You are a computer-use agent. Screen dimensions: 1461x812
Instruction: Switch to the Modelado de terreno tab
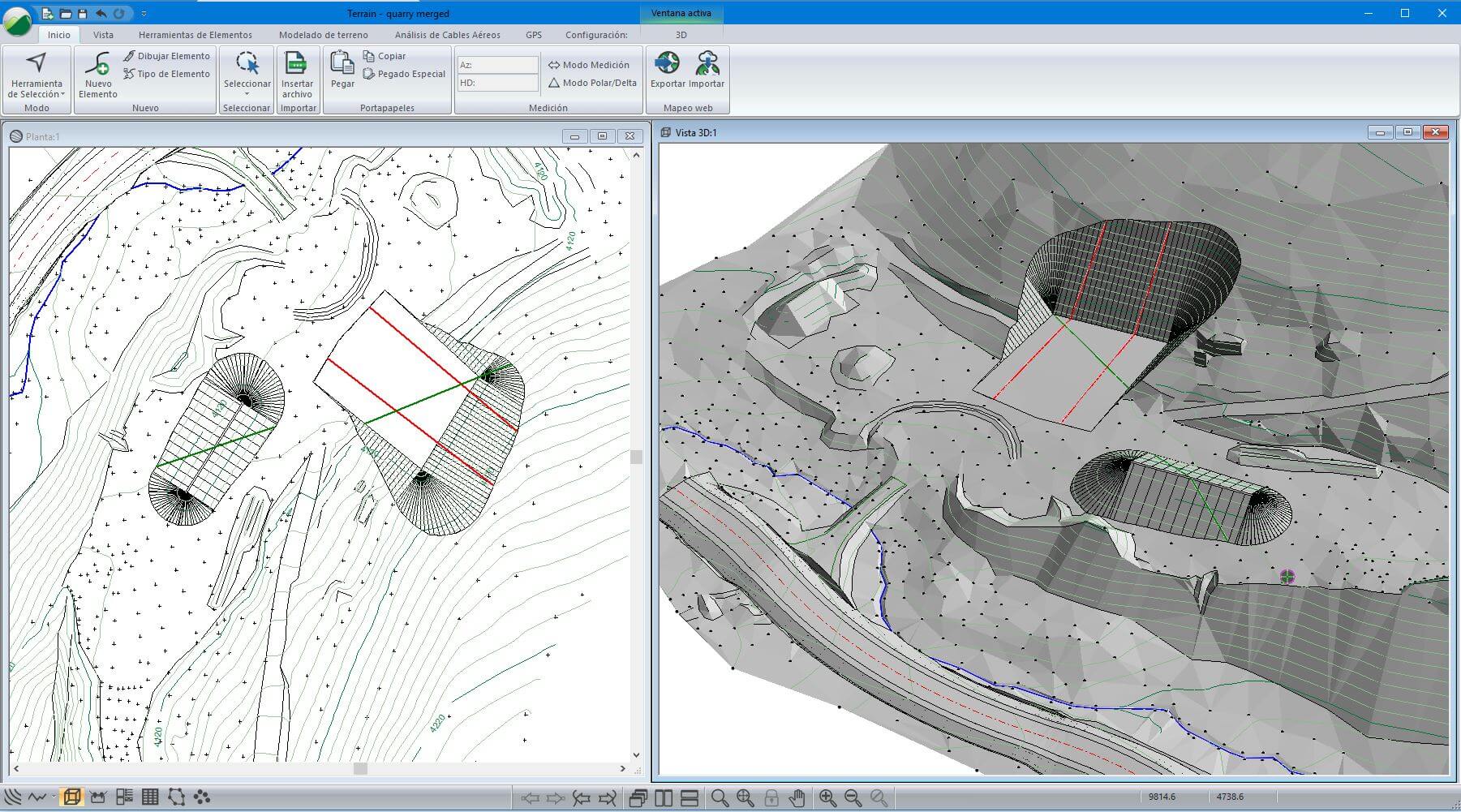[323, 35]
